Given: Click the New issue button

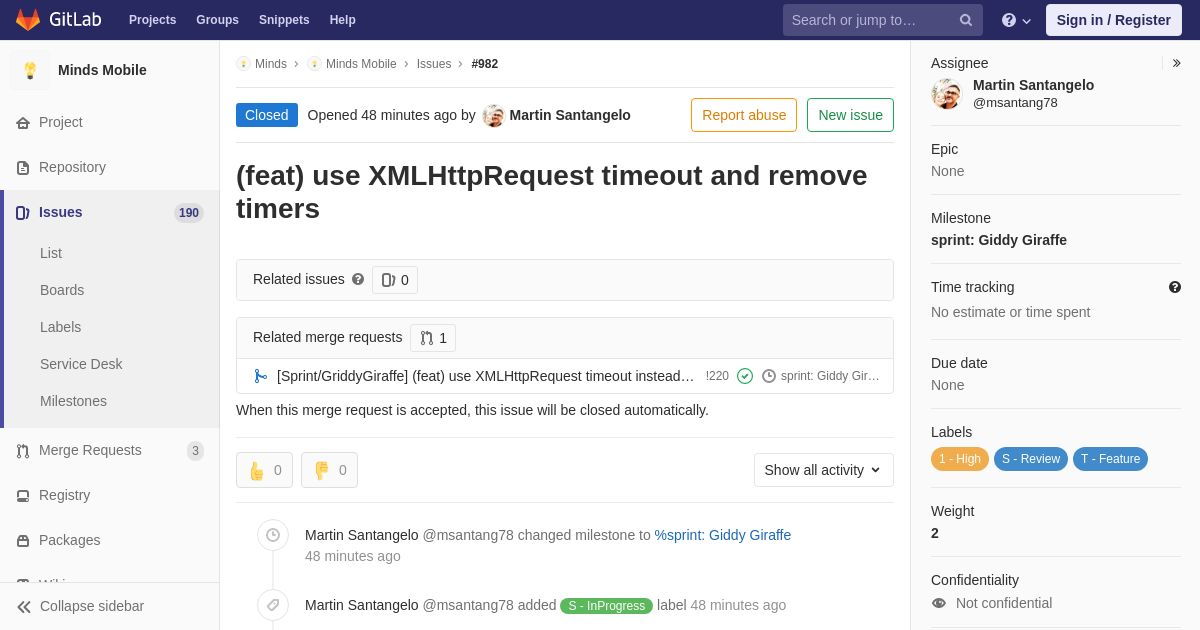Looking at the screenshot, I should coord(850,115).
